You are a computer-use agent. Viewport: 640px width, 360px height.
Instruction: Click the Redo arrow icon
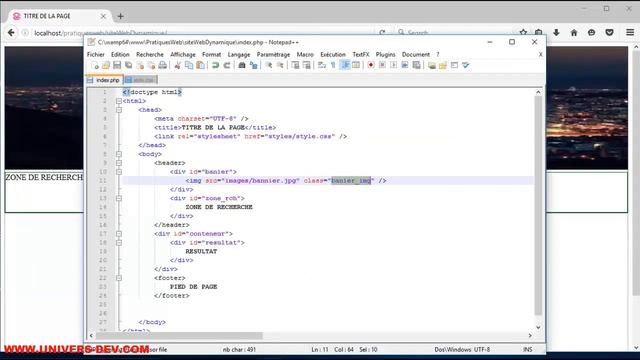[x=227, y=65]
